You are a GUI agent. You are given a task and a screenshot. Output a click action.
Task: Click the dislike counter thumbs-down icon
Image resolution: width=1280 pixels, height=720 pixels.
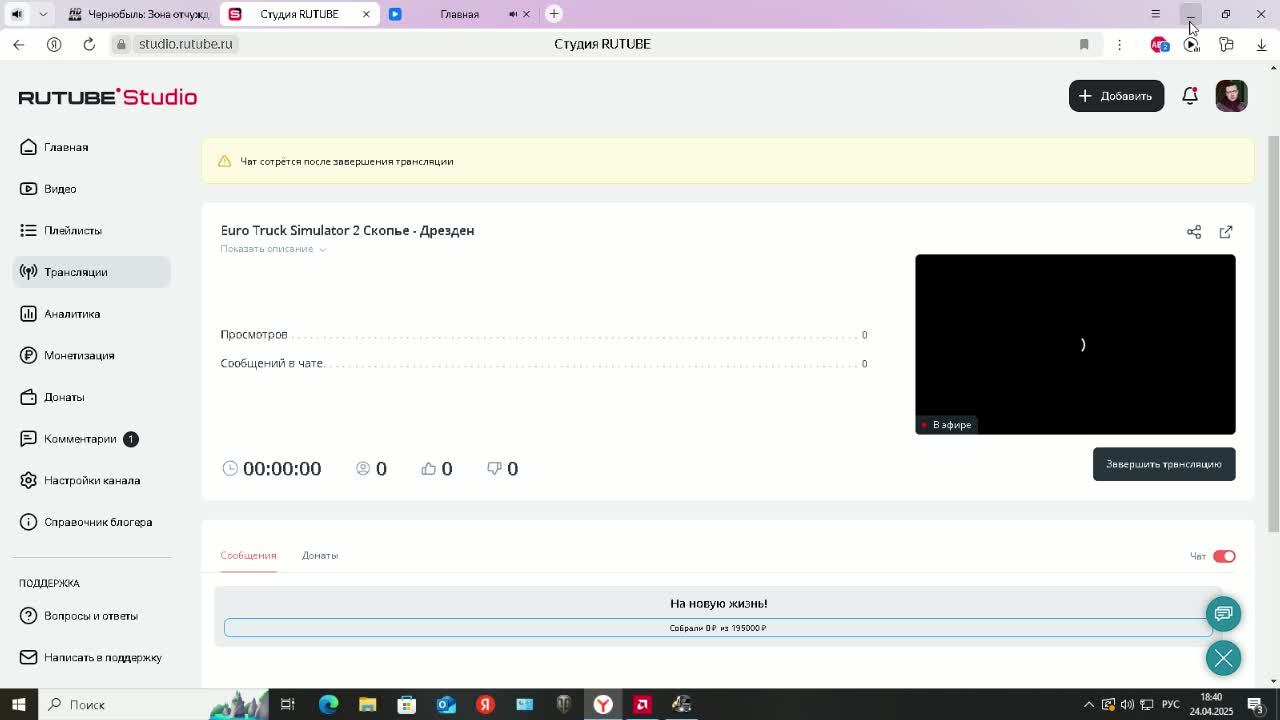(x=494, y=468)
